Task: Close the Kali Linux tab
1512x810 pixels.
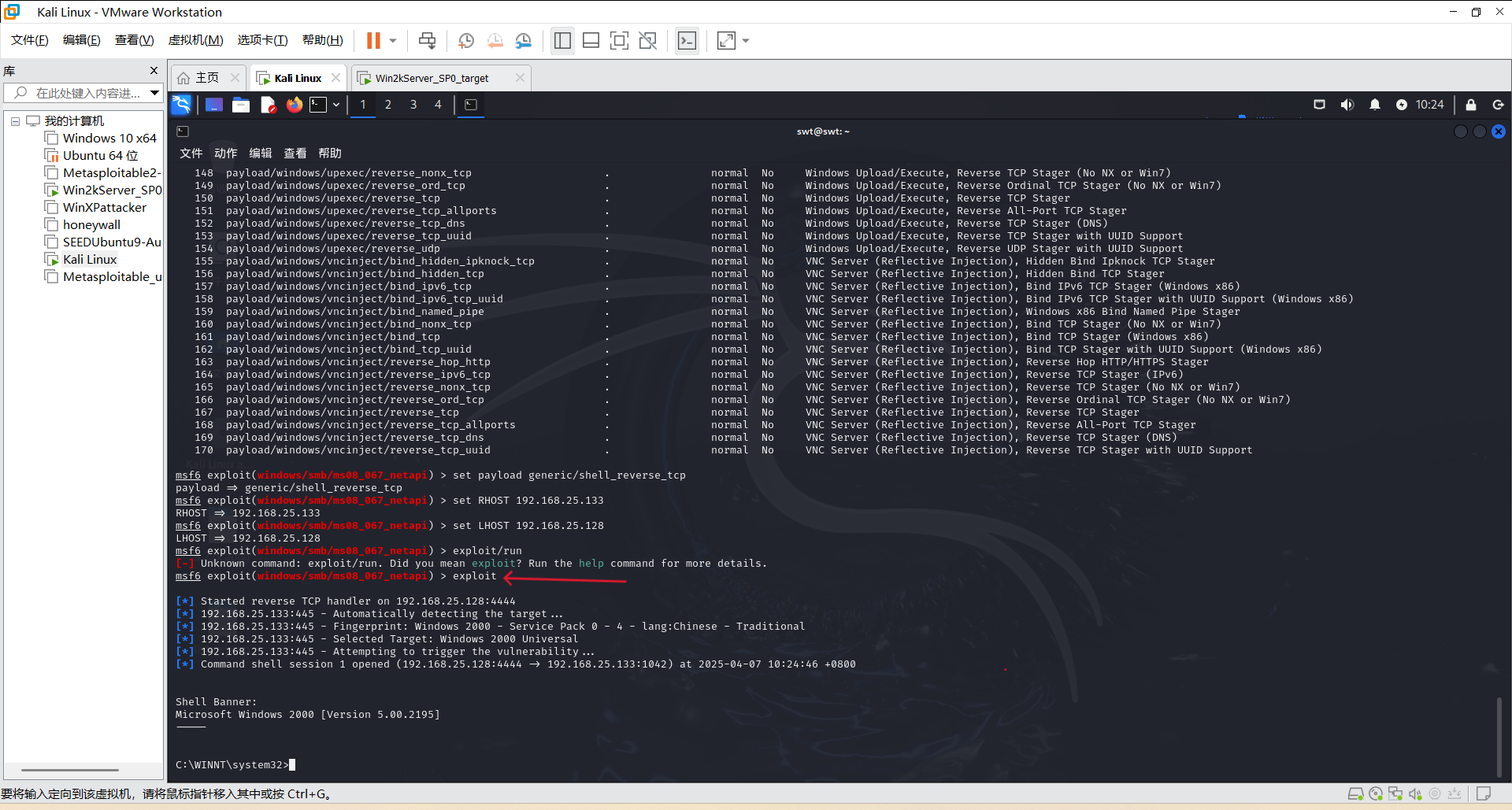Action: pyautogui.click(x=336, y=77)
